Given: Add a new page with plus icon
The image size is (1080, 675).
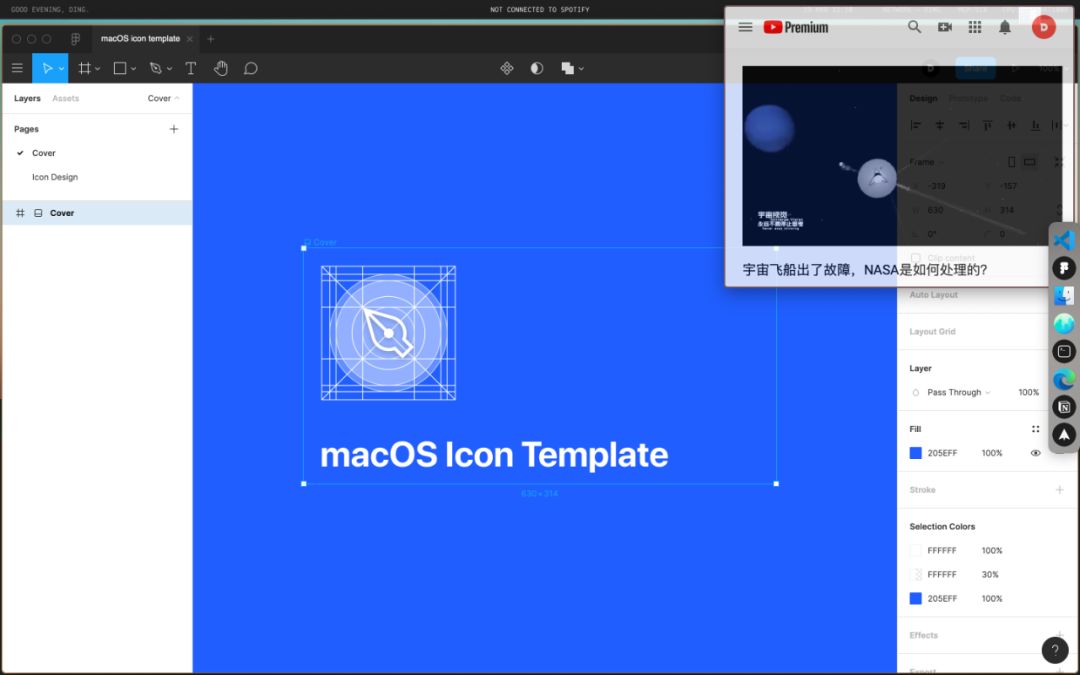Looking at the screenshot, I should click(x=174, y=129).
